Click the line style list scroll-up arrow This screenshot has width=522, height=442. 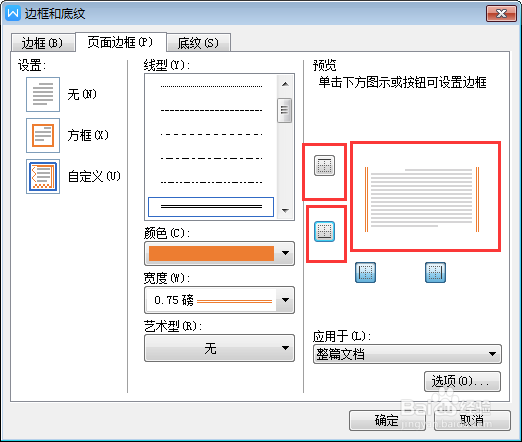285,84
